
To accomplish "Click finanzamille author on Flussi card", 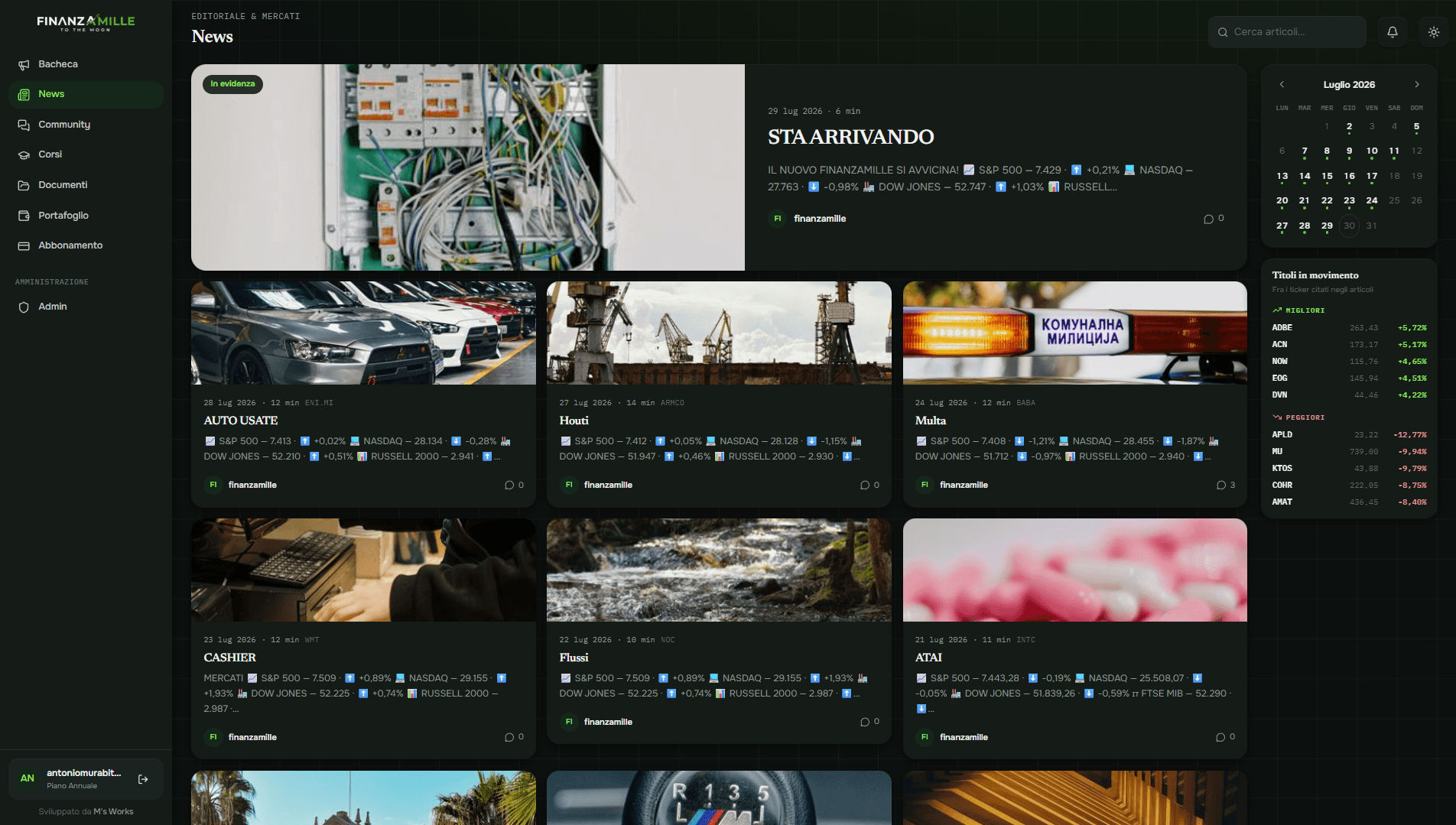I will [x=608, y=722].
